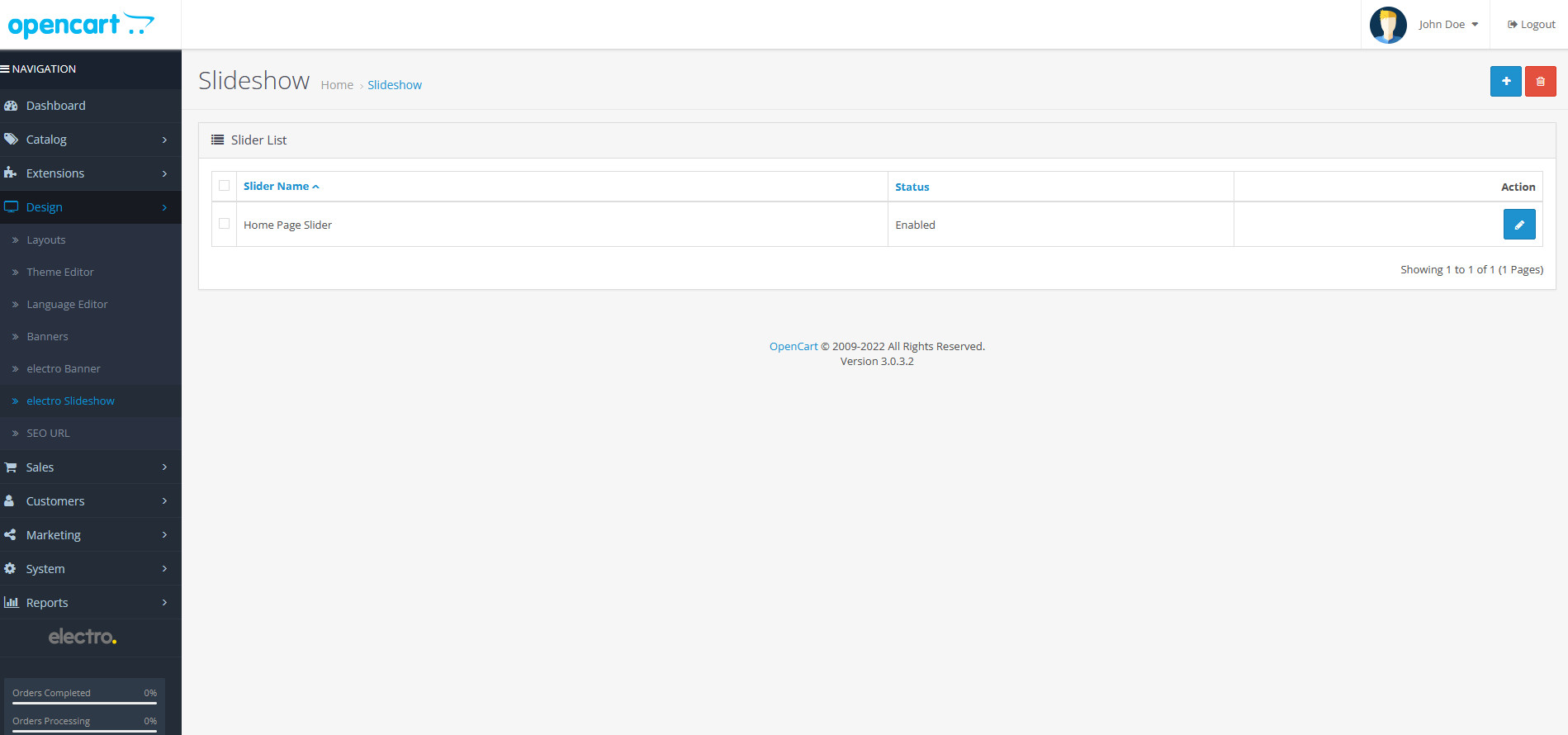Expand the System menu chevron
Image resolution: width=1568 pixels, height=735 pixels.
pyautogui.click(x=164, y=569)
